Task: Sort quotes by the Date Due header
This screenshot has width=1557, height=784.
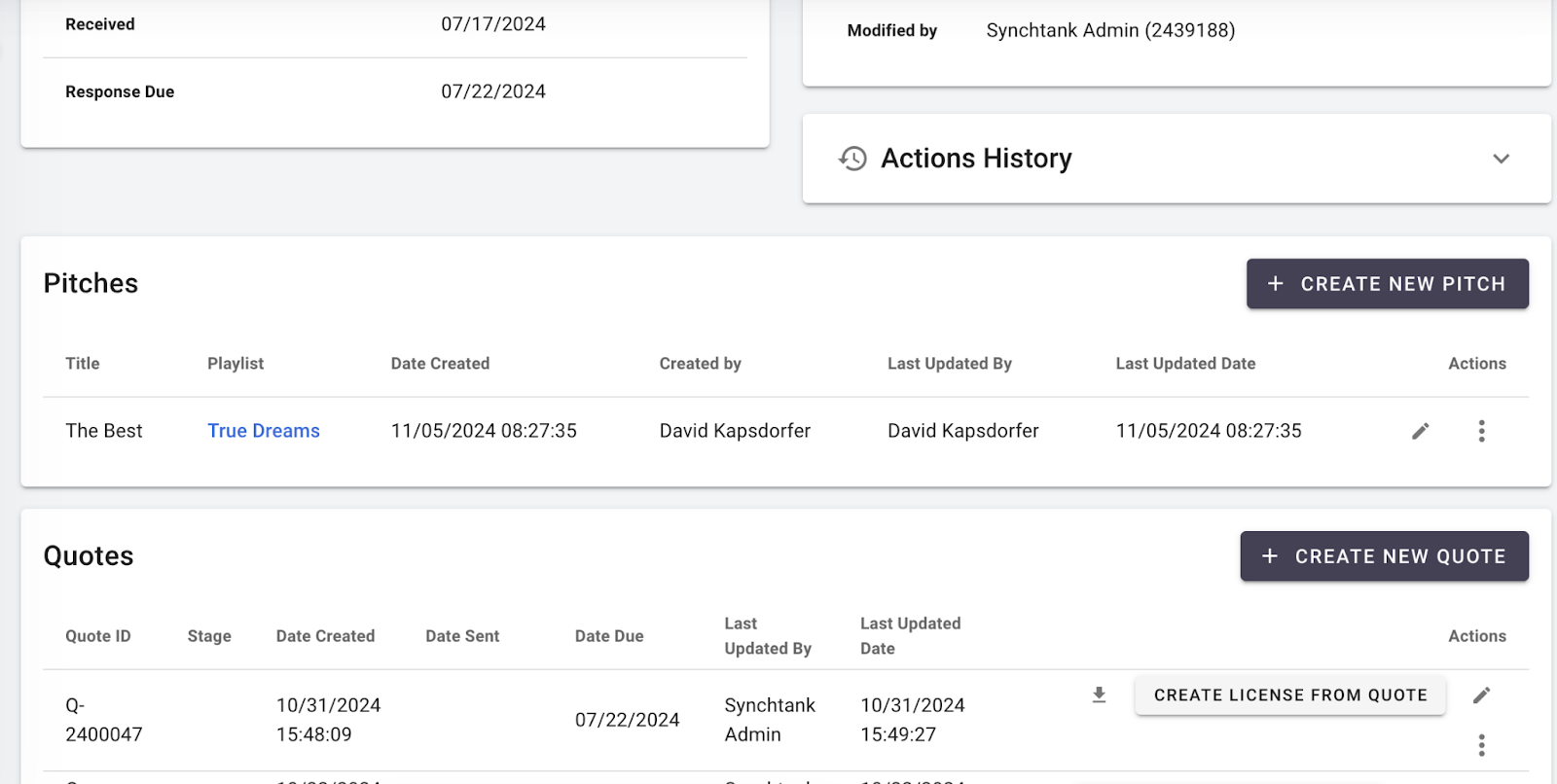Action: click(609, 636)
